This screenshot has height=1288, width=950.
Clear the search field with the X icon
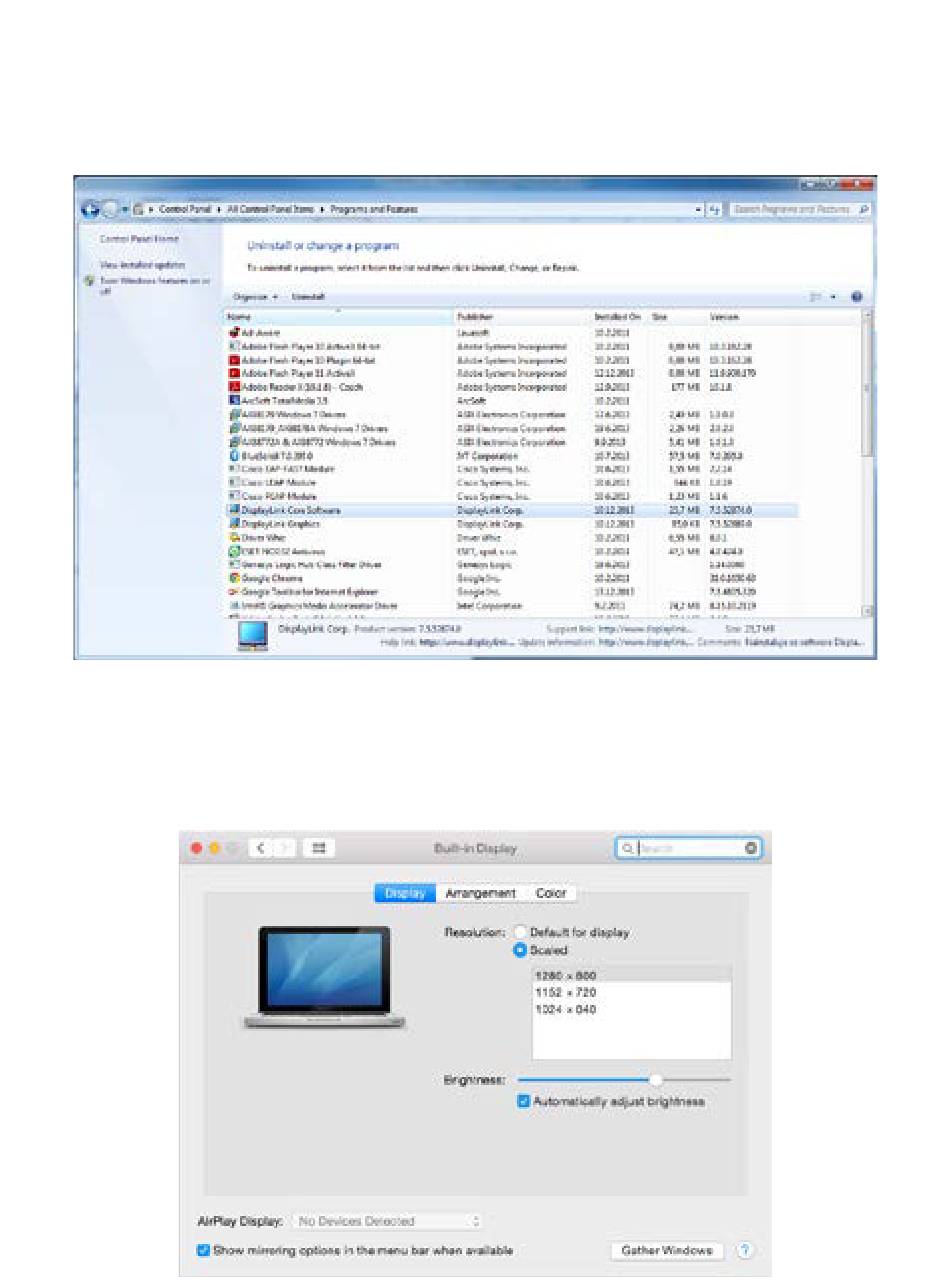point(751,848)
